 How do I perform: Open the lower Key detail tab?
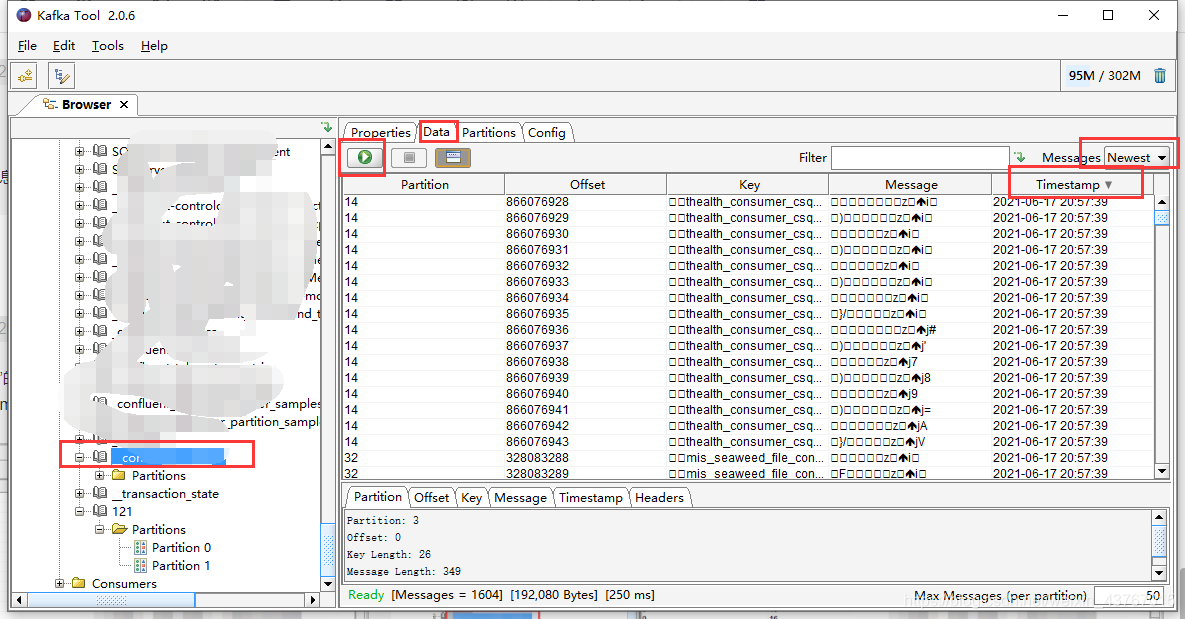click(x=472, y=497)
